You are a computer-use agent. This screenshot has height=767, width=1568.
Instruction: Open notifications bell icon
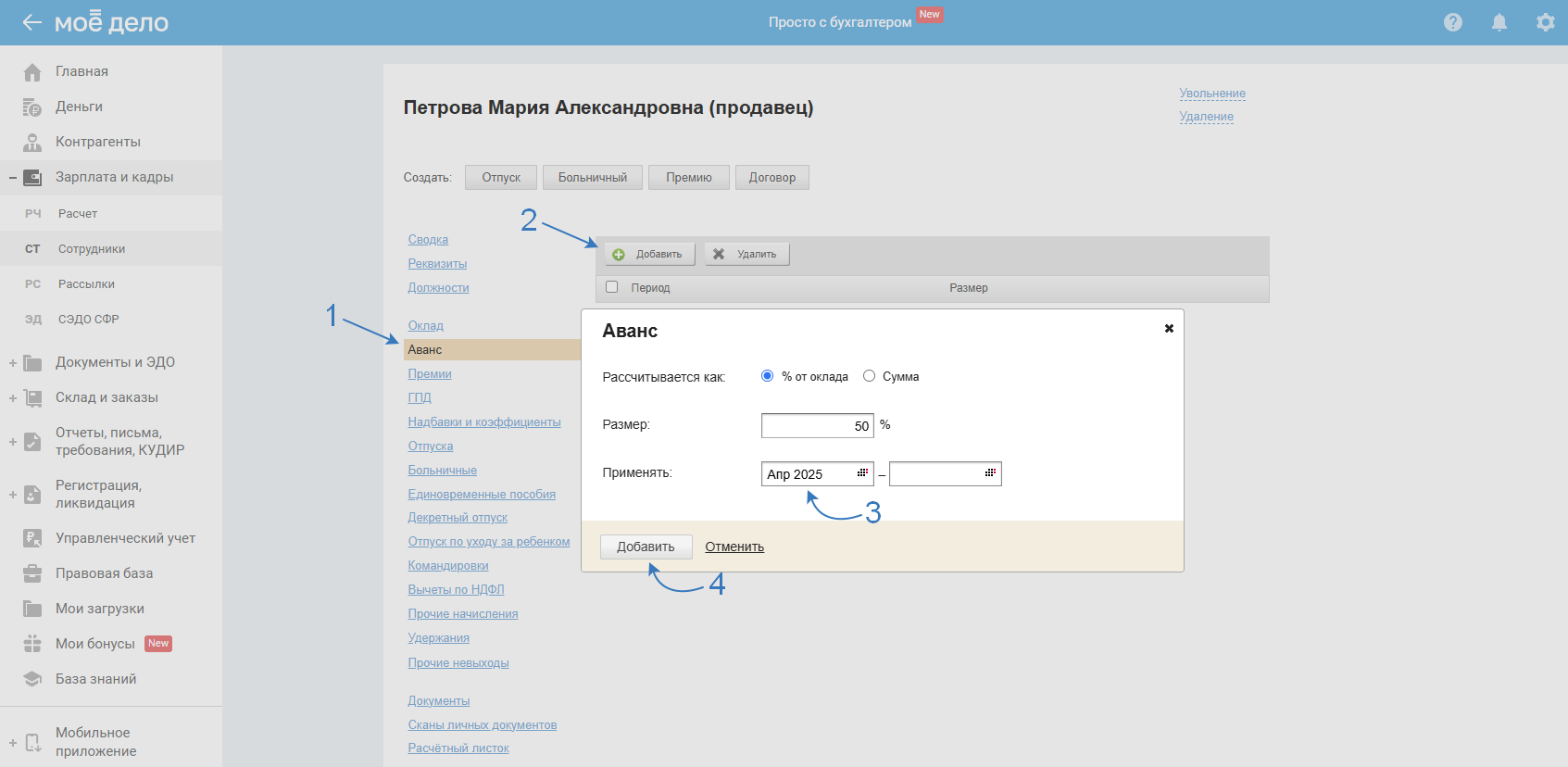pyautogui.click(x=1499, y=22)
